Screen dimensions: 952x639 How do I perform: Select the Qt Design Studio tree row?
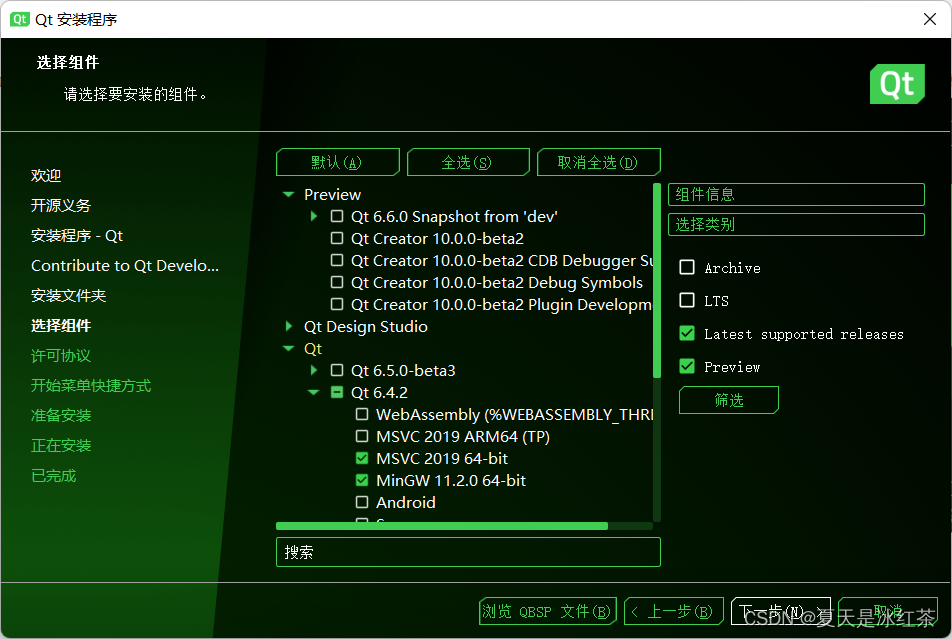coord(366,326)
